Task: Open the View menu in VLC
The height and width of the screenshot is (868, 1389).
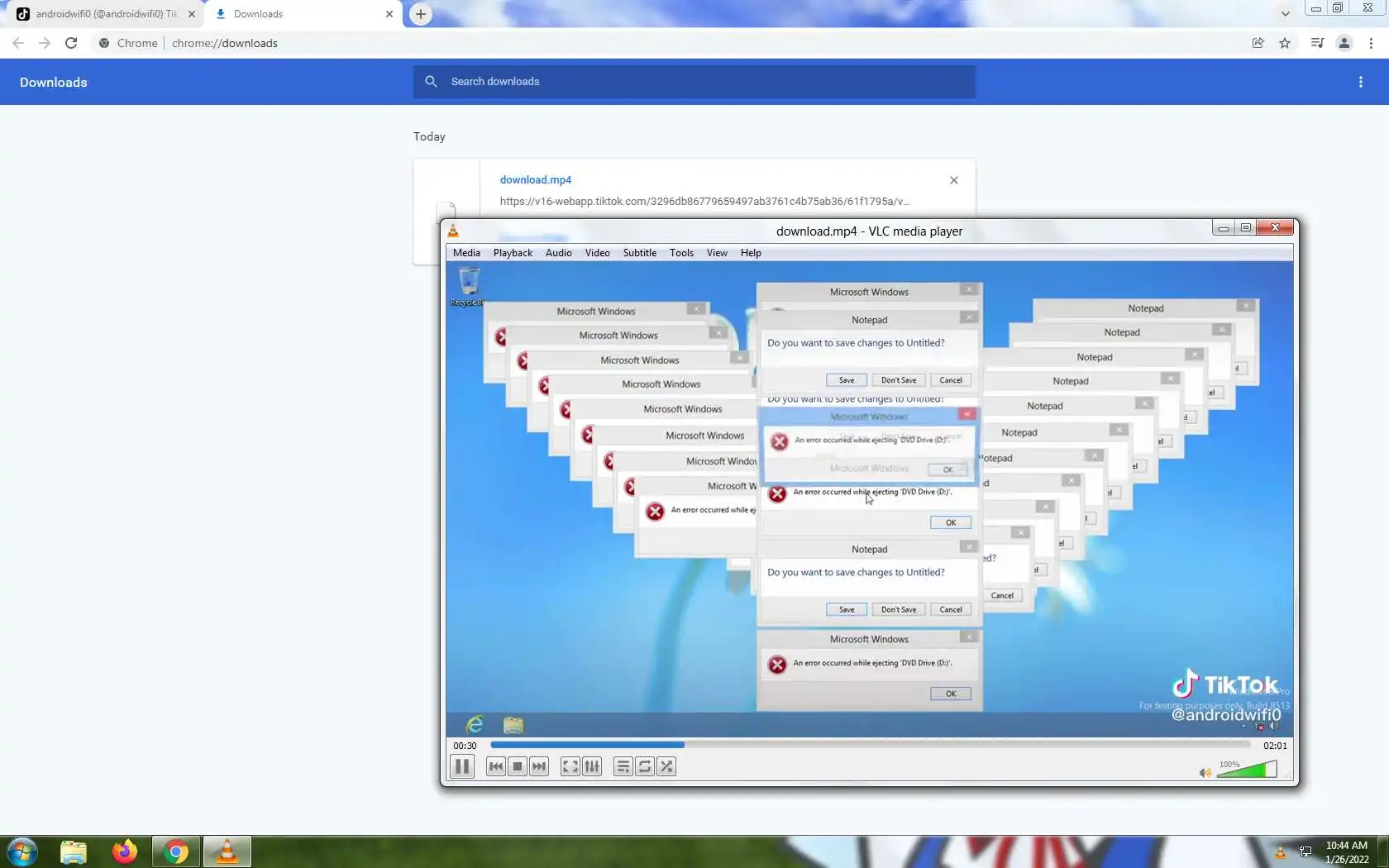Action: (717, 253)
